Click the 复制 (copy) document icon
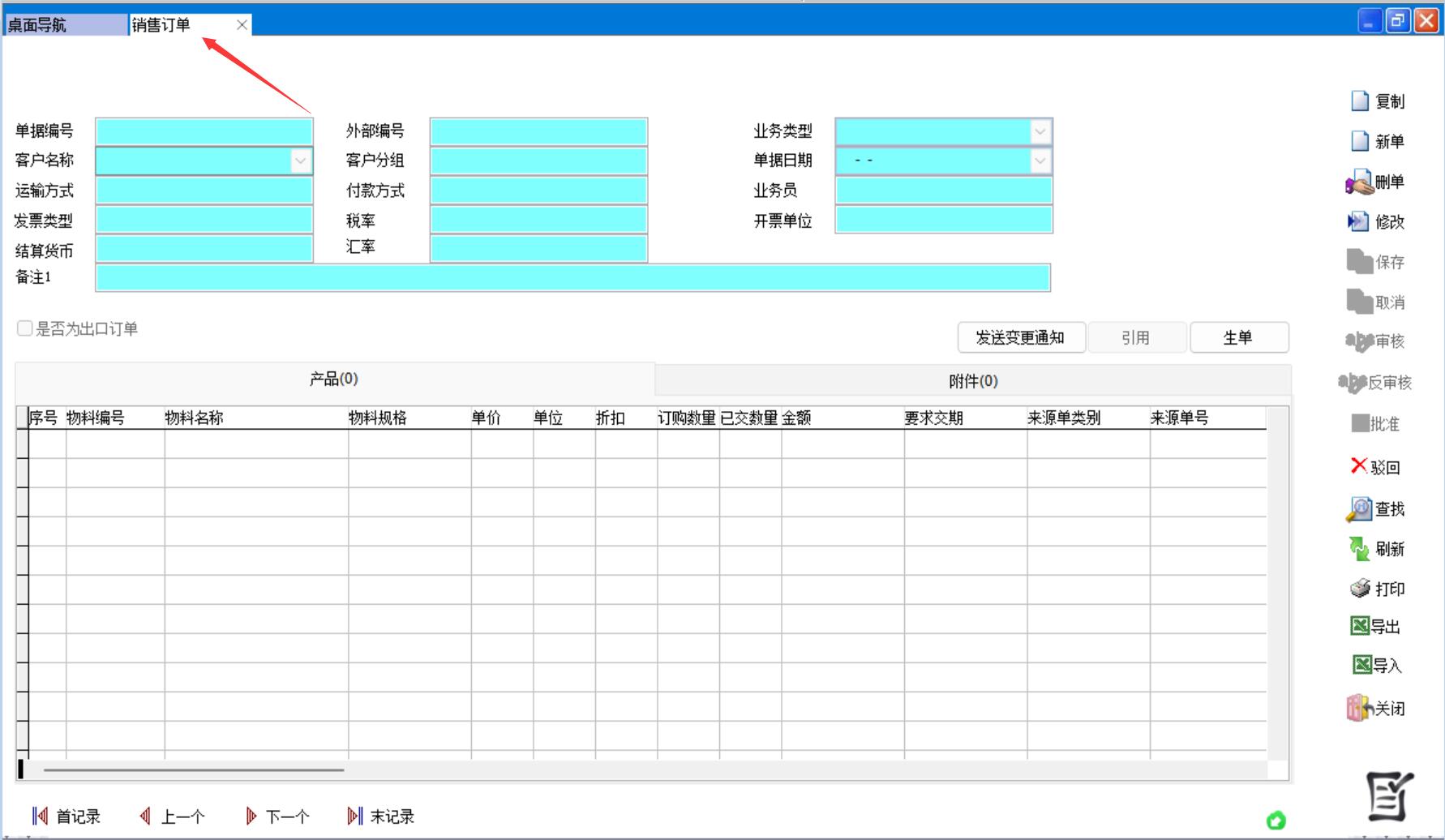Viewport: 1445px width, 840px height. click(x=1360, y=101)
